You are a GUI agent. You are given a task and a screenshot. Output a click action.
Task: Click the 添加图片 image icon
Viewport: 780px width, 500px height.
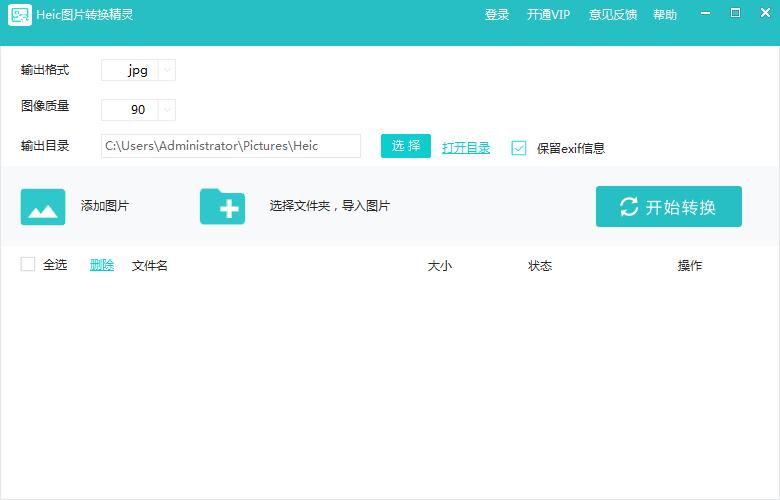pyautogui.click(x=43, y=207)
